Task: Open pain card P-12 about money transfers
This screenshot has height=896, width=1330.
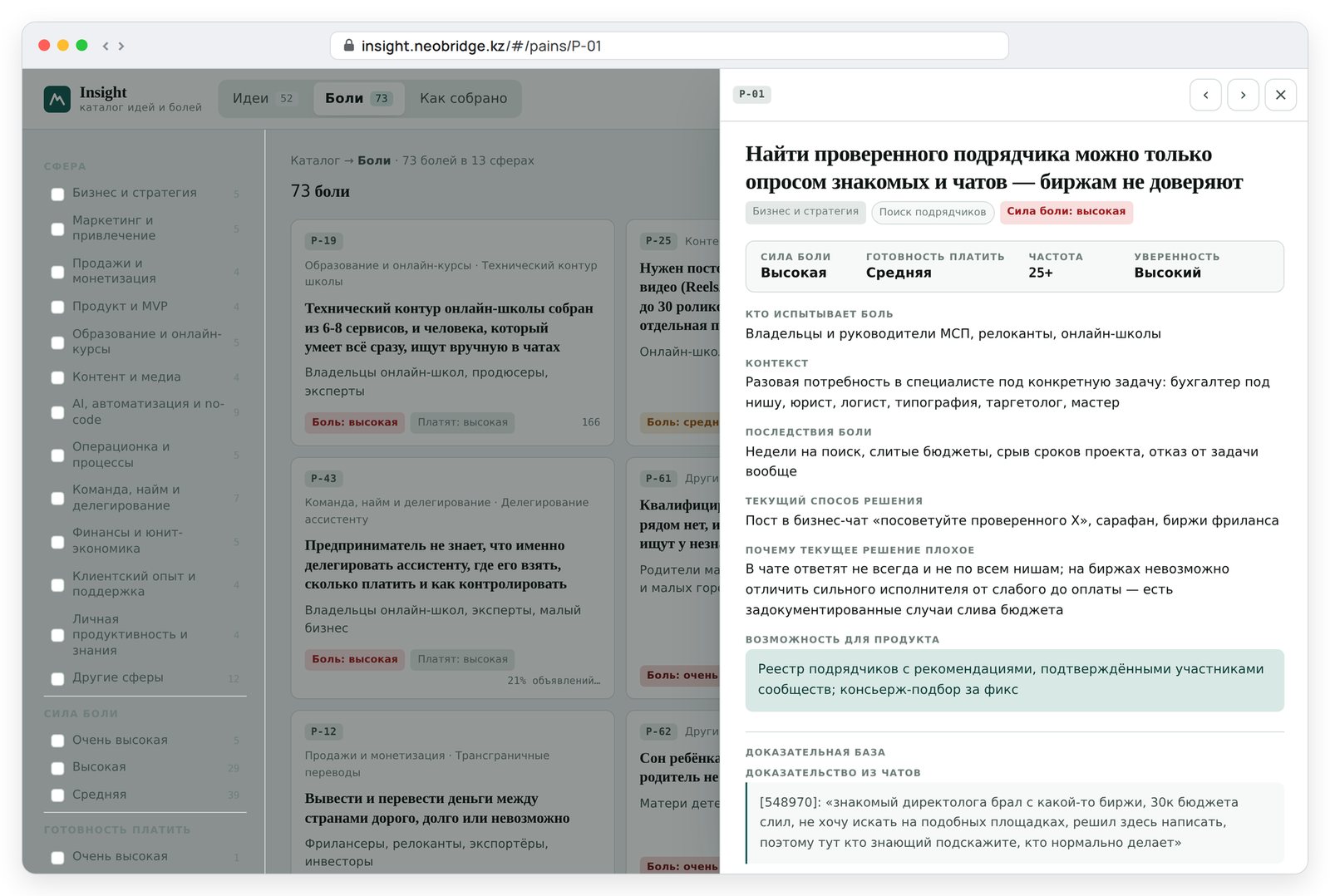Action: [x=452, y=792]
